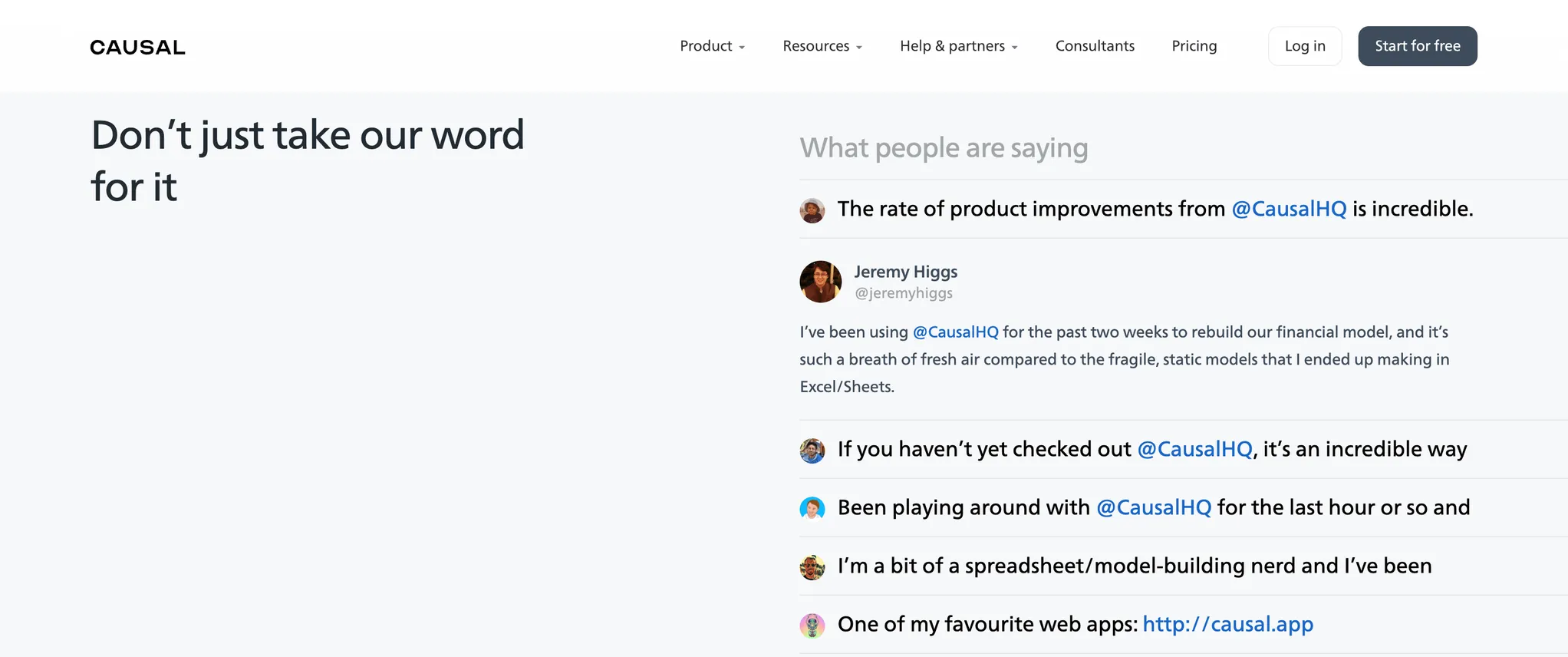Click the Start for free button
Screen dimensions: 1568x657
pyautogui.click(x=1418, y=46)
